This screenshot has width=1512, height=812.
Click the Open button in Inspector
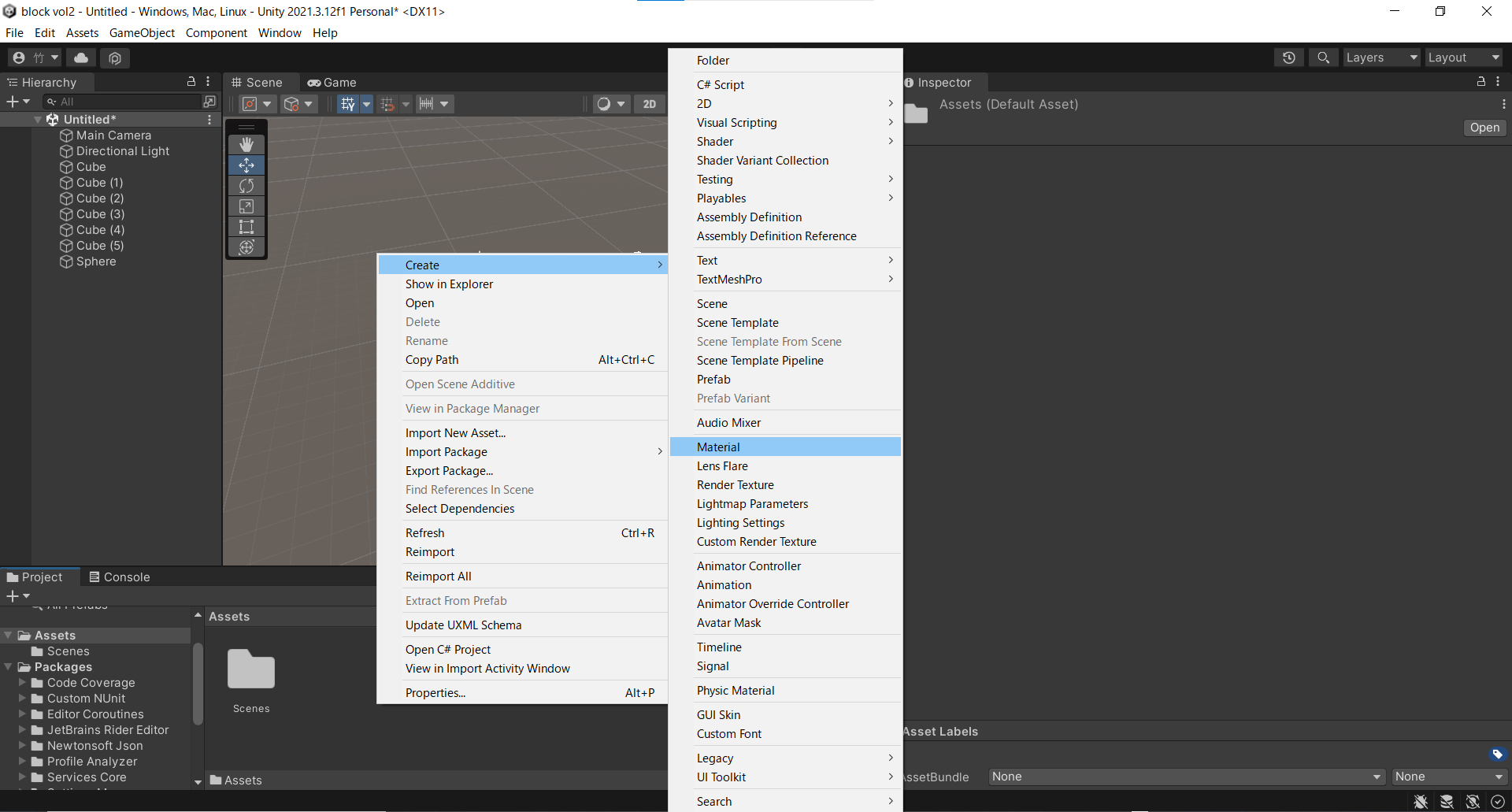click(1484, 128)
